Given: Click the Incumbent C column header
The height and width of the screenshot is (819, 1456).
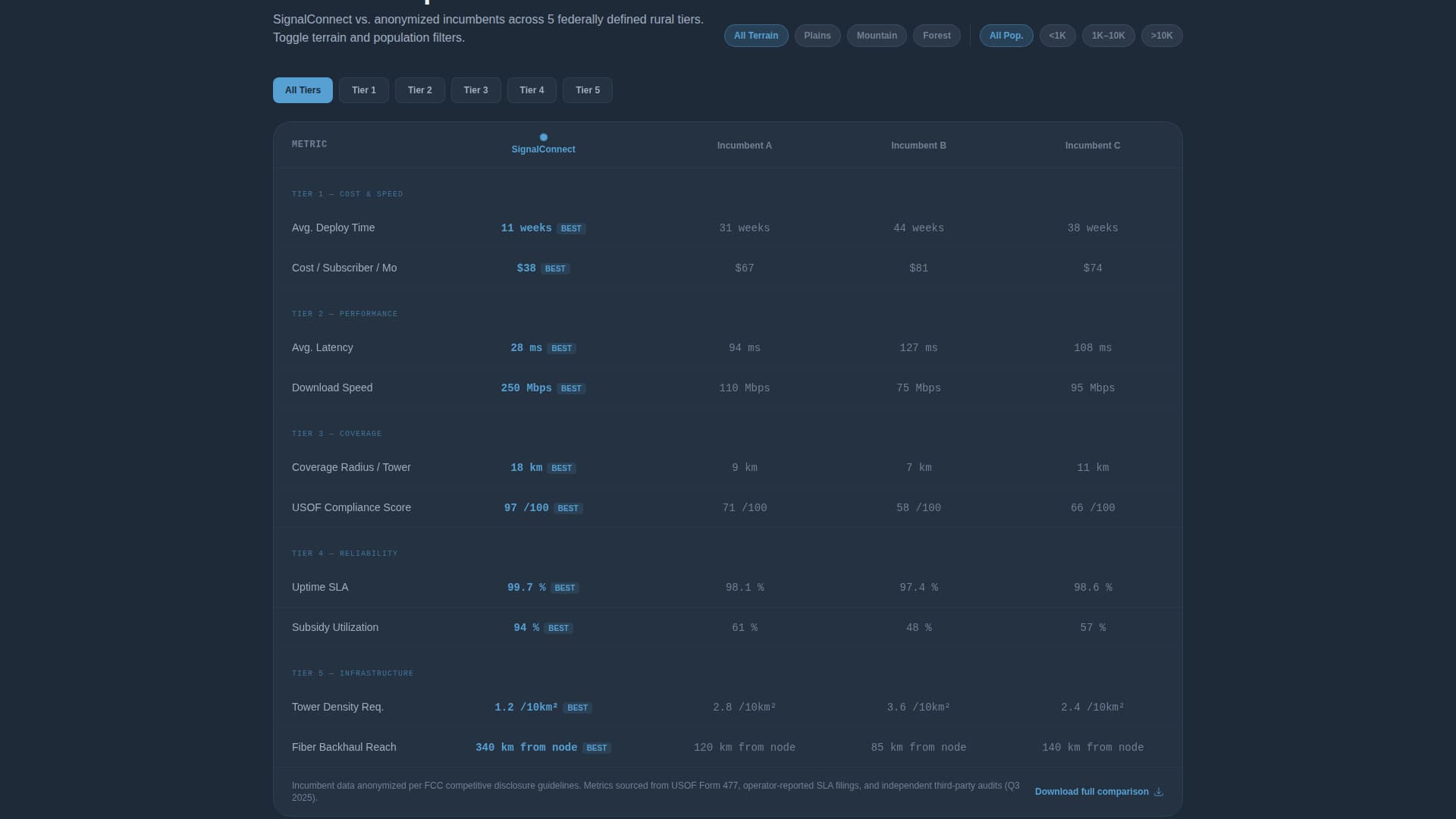Looking at the screenshot, I should 1093,146.
